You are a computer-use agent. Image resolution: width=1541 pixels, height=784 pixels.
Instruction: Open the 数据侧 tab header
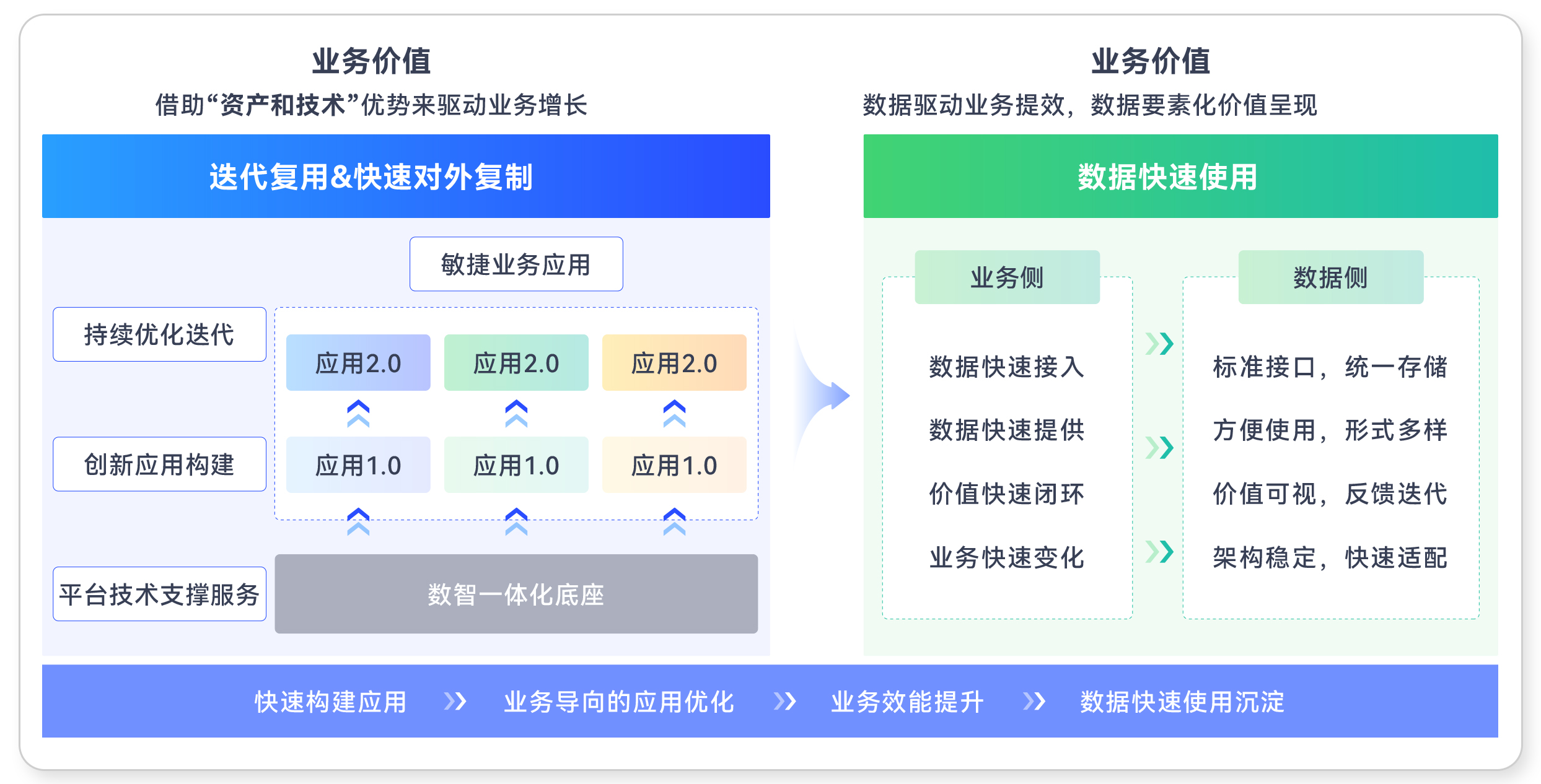click(x=1330, y=277)
